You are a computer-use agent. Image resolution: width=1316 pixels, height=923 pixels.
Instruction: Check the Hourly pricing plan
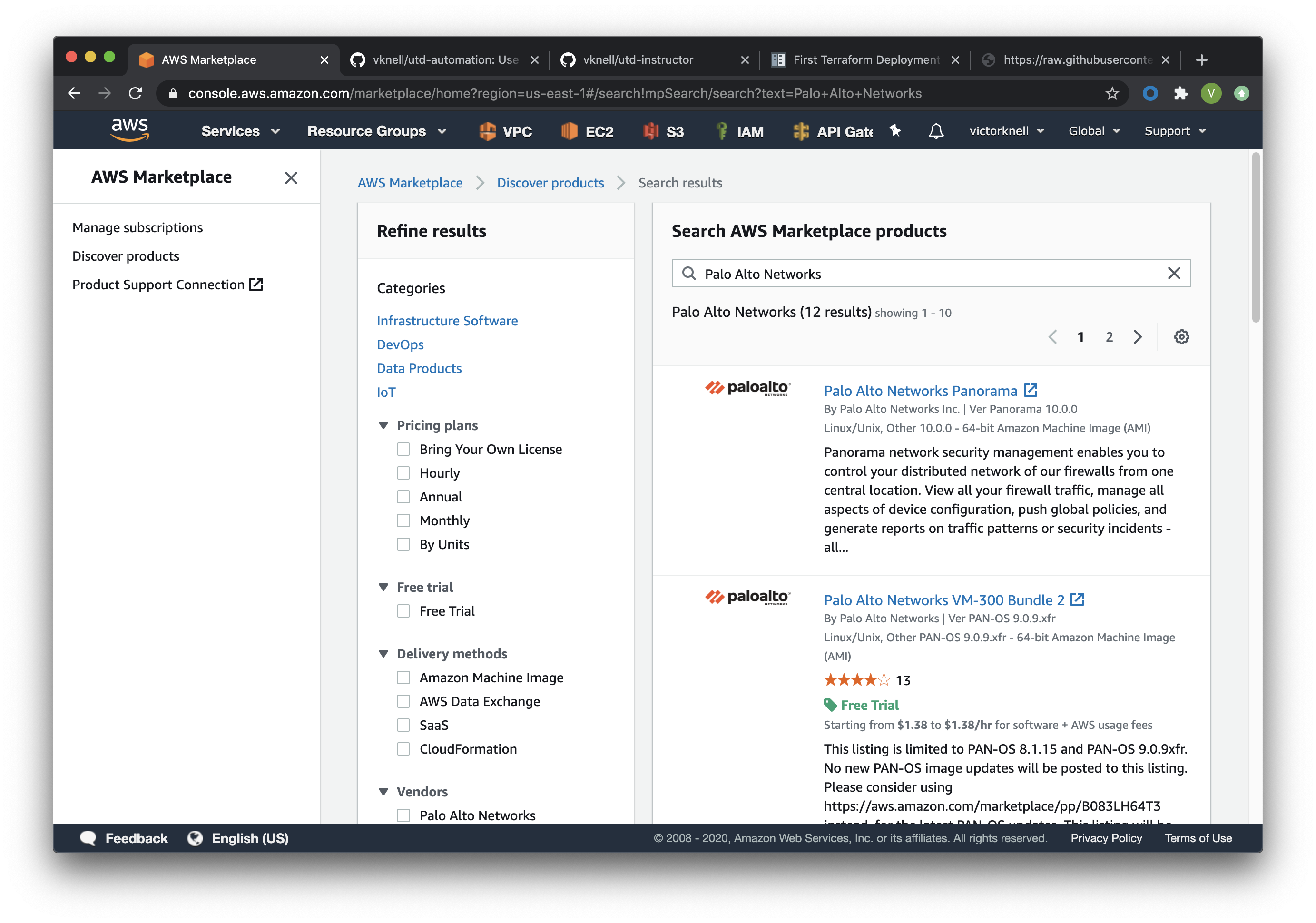click(x=403, y=473)
